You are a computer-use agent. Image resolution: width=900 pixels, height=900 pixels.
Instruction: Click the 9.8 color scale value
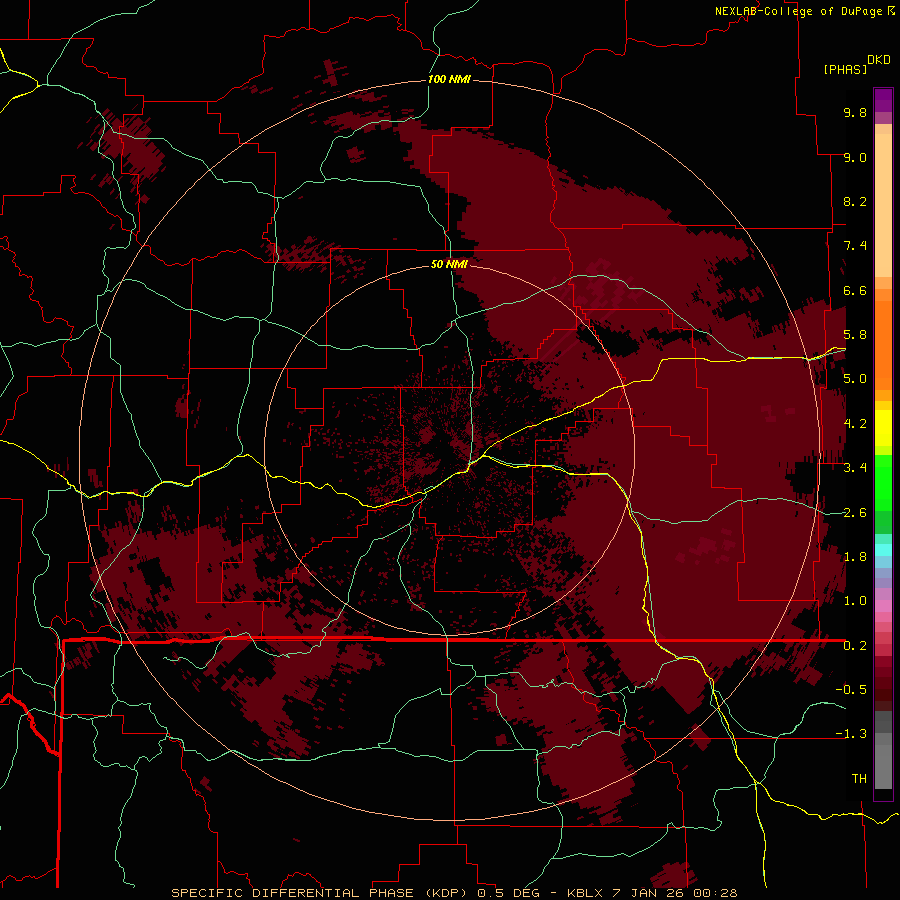[855, 112]
